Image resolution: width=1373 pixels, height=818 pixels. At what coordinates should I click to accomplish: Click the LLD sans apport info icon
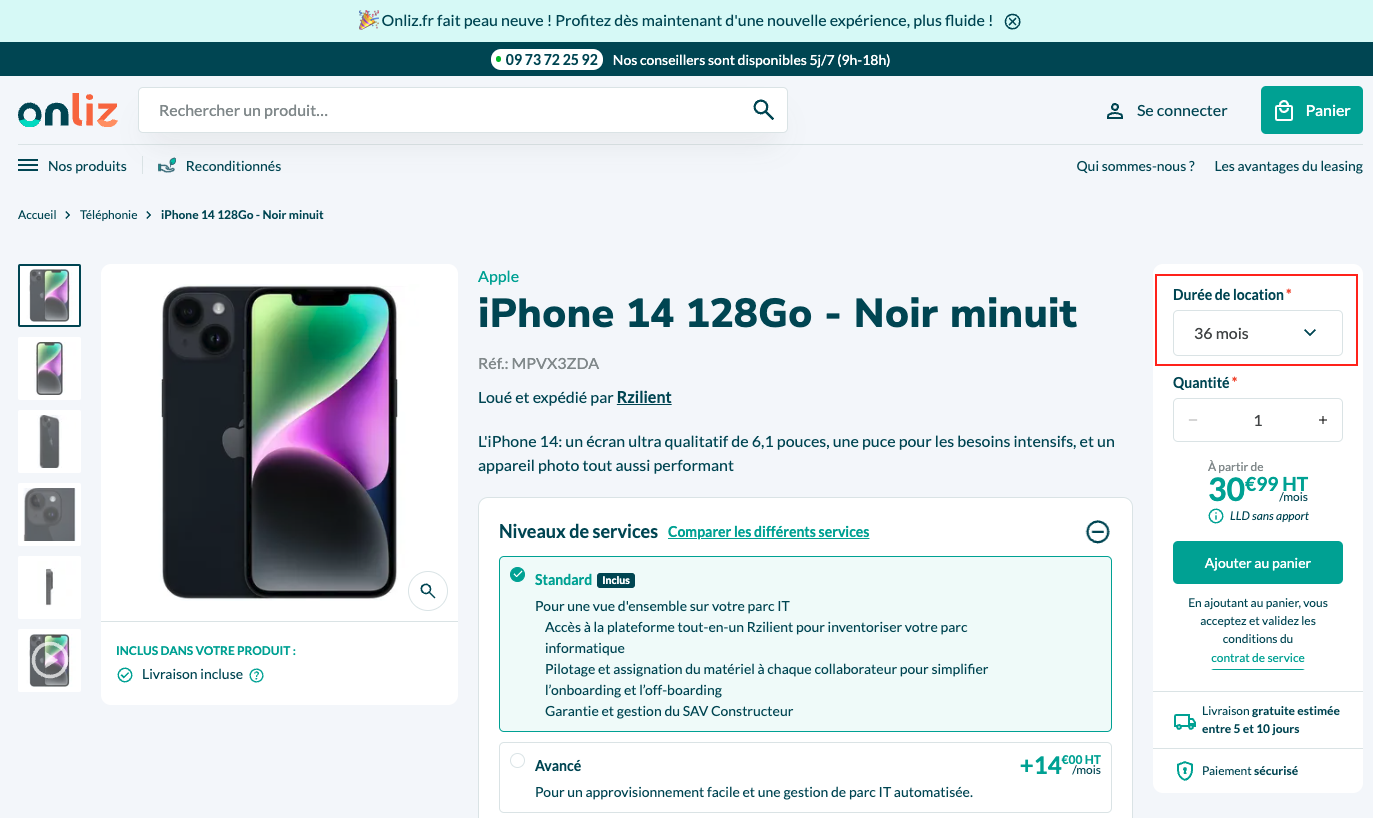(x=1216, y=516)
